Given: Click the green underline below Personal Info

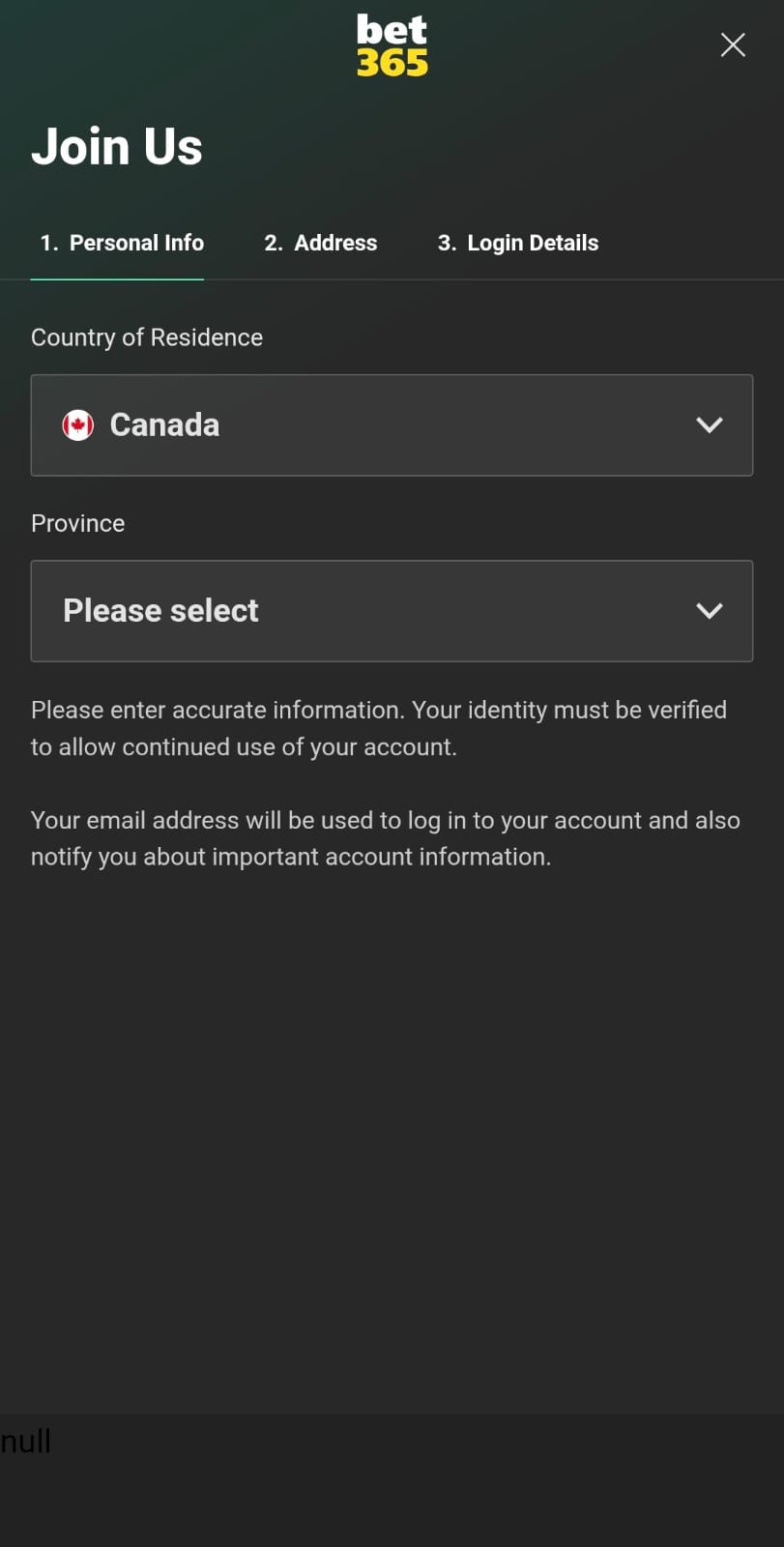Looking at the screenshot, I should [117, 279].
